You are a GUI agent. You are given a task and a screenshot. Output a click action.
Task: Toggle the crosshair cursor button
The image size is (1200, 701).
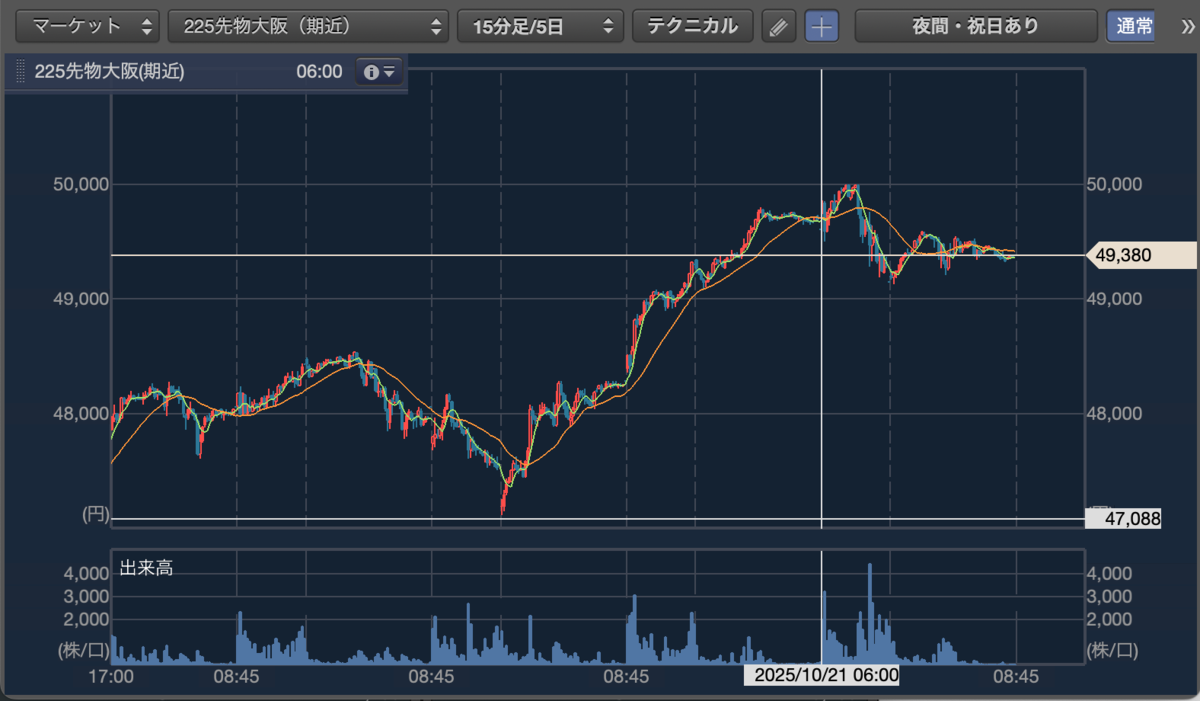822,26
